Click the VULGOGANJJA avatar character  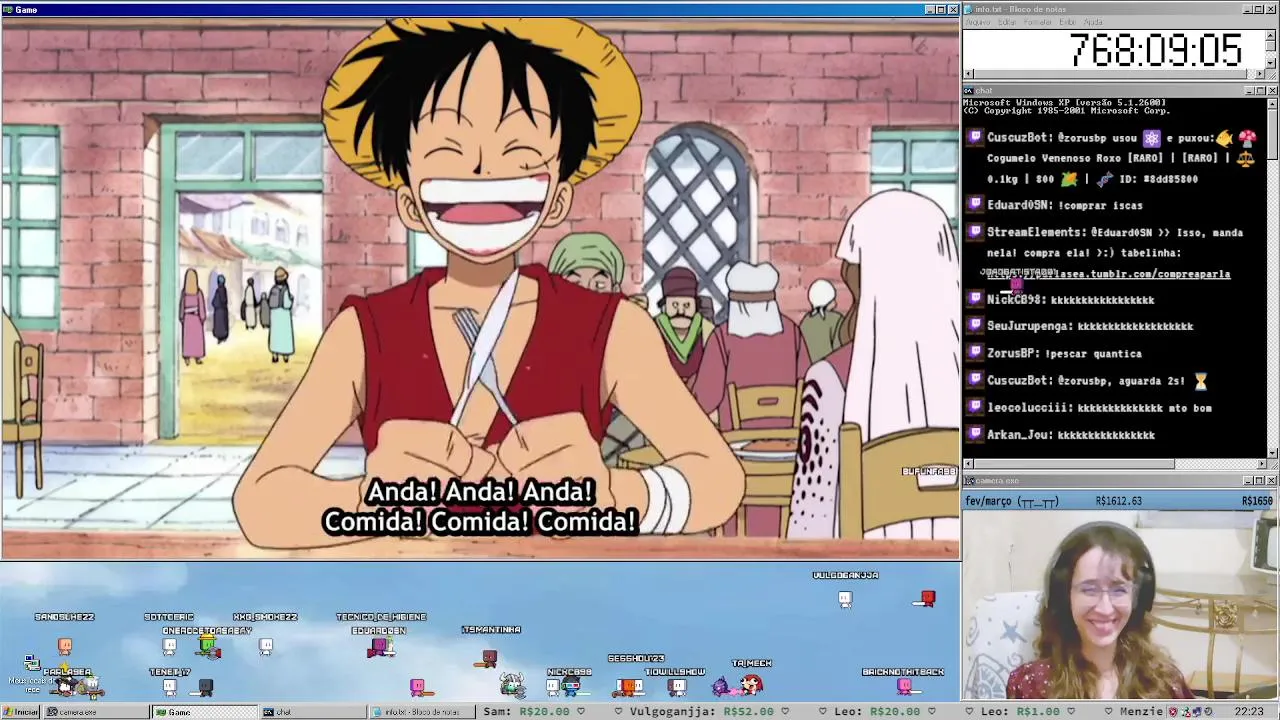[x=845, y=598]
